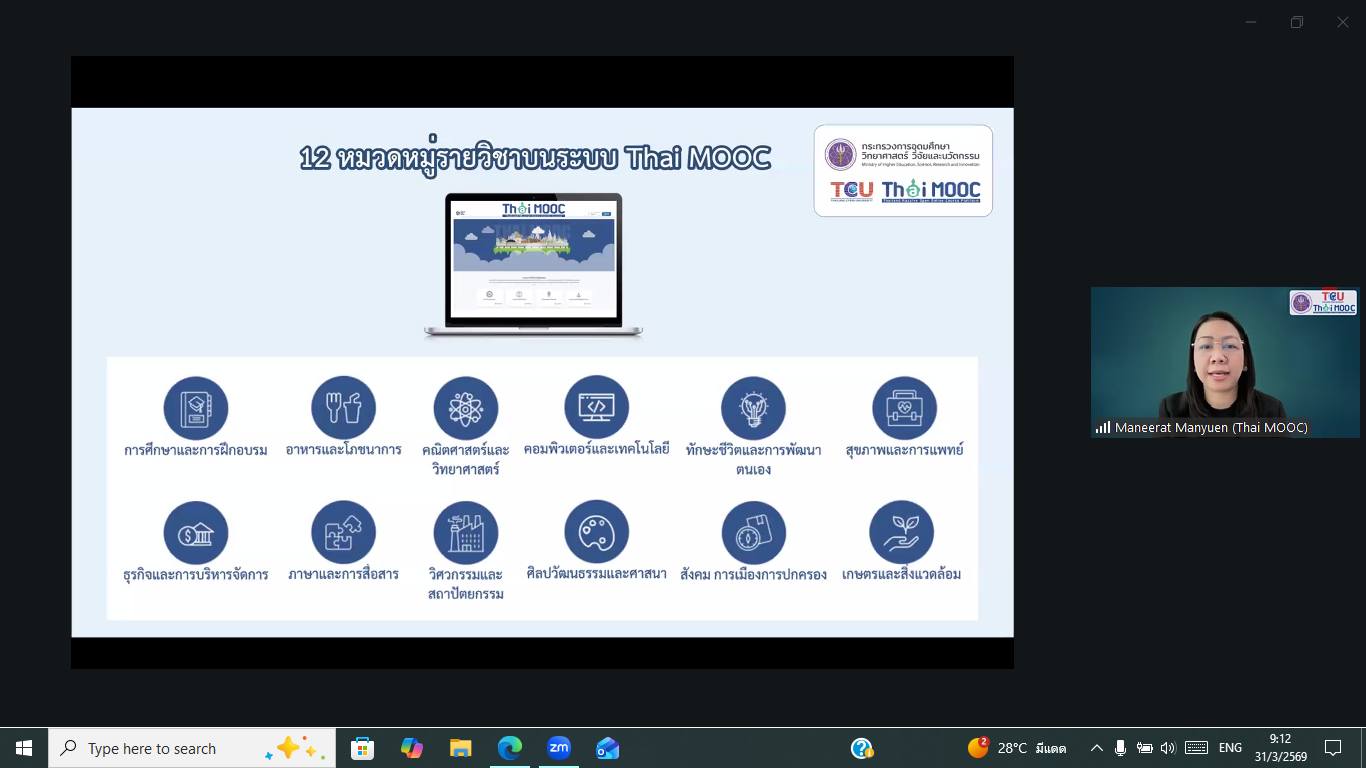The width and height of the screenshot is (1366, 768).
Task: Open the Art and Culture palette icon
Action: (596, 532)
